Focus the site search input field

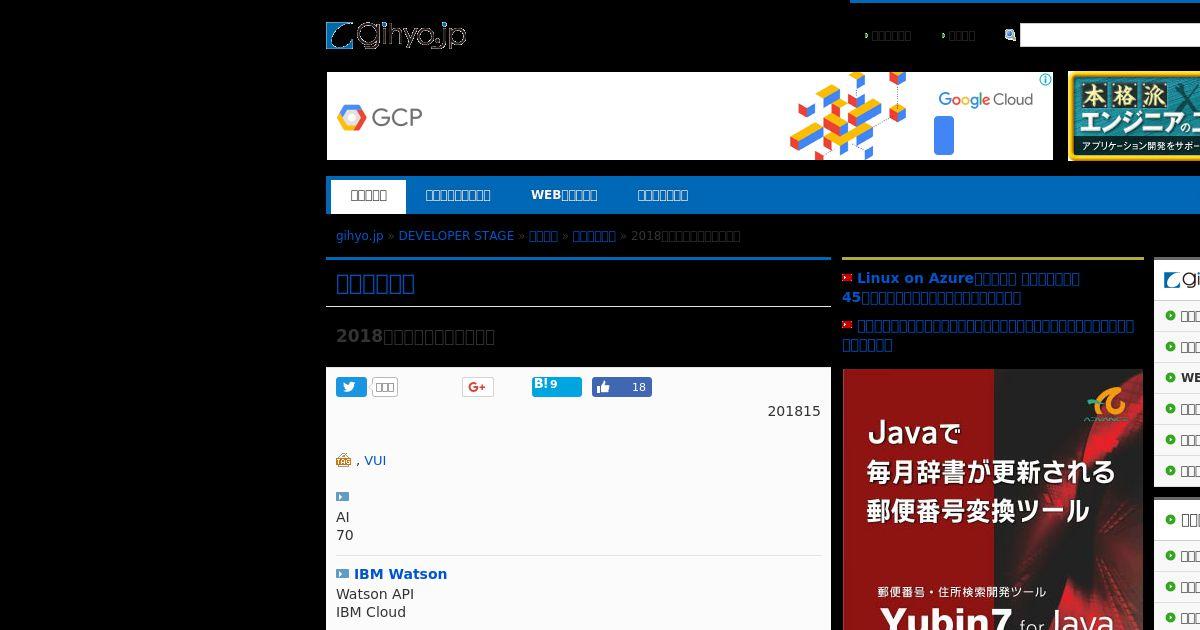point(1110,35)
